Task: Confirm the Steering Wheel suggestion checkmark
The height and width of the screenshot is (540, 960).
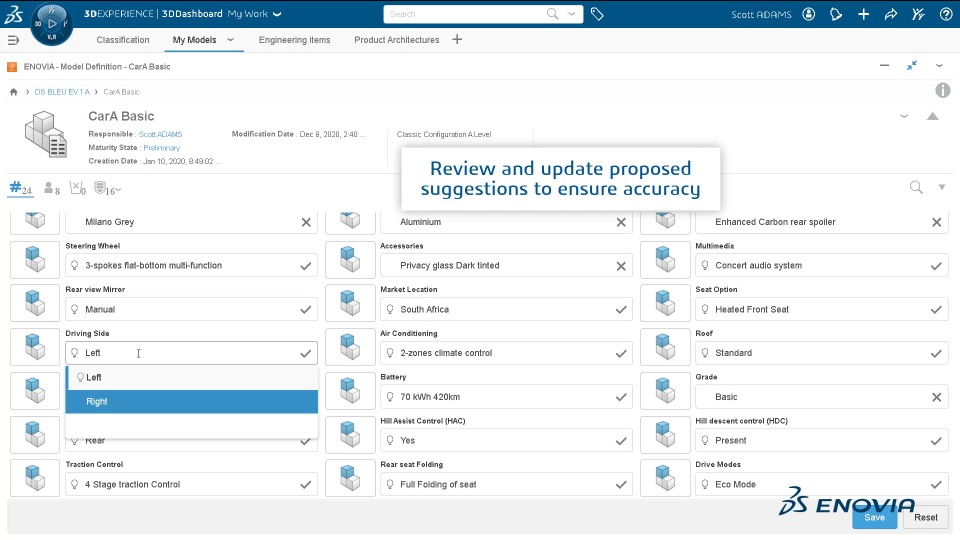Action: coord(306,266)
